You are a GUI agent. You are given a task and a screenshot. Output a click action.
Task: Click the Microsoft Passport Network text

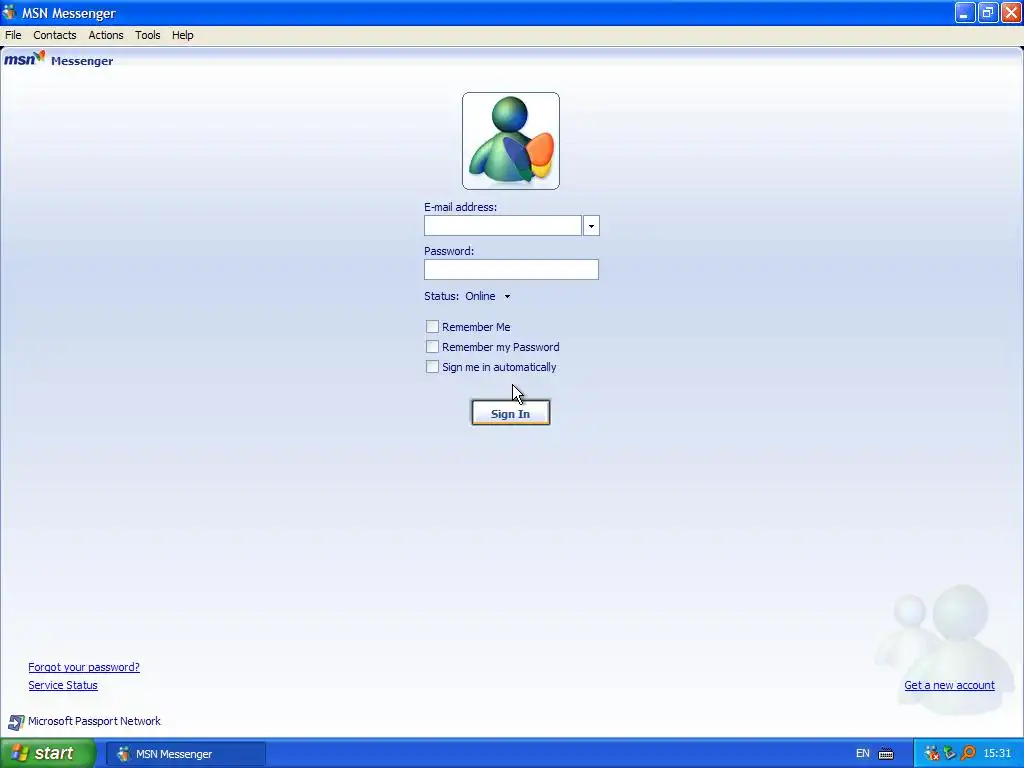[x=94, y=721]
